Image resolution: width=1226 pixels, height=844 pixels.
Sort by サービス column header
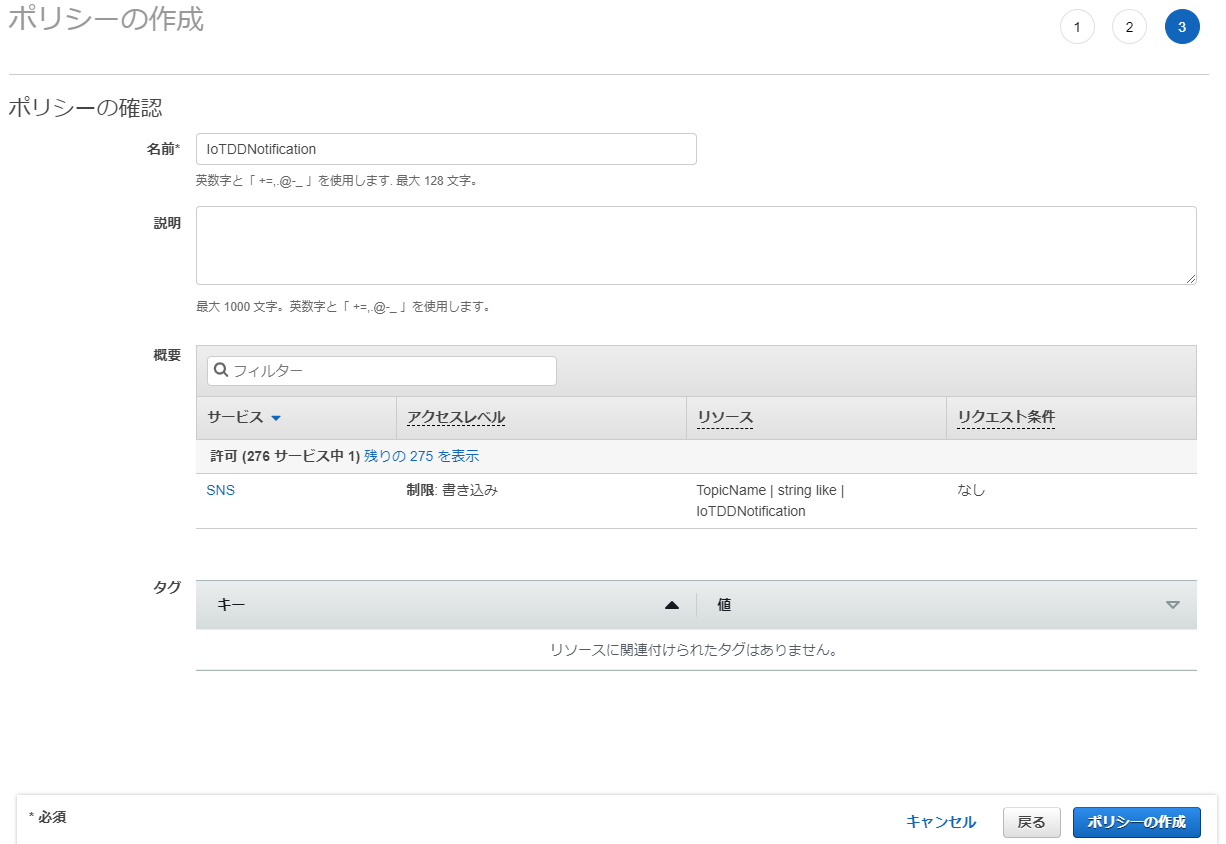[235, 417]
